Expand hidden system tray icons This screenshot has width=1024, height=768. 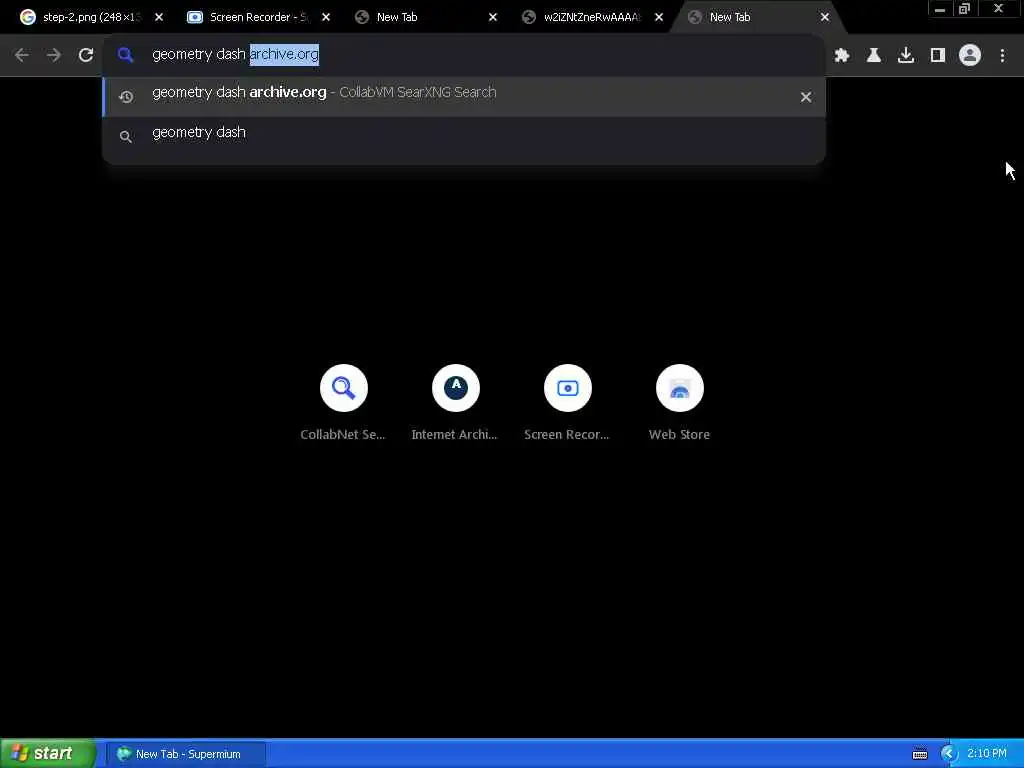coord(949,754)
